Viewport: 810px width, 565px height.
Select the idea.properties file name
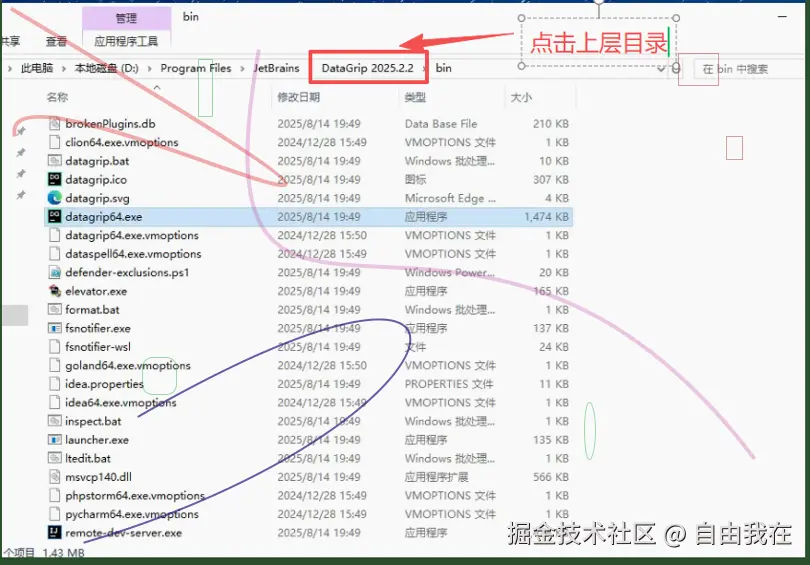tap(104, 384)
